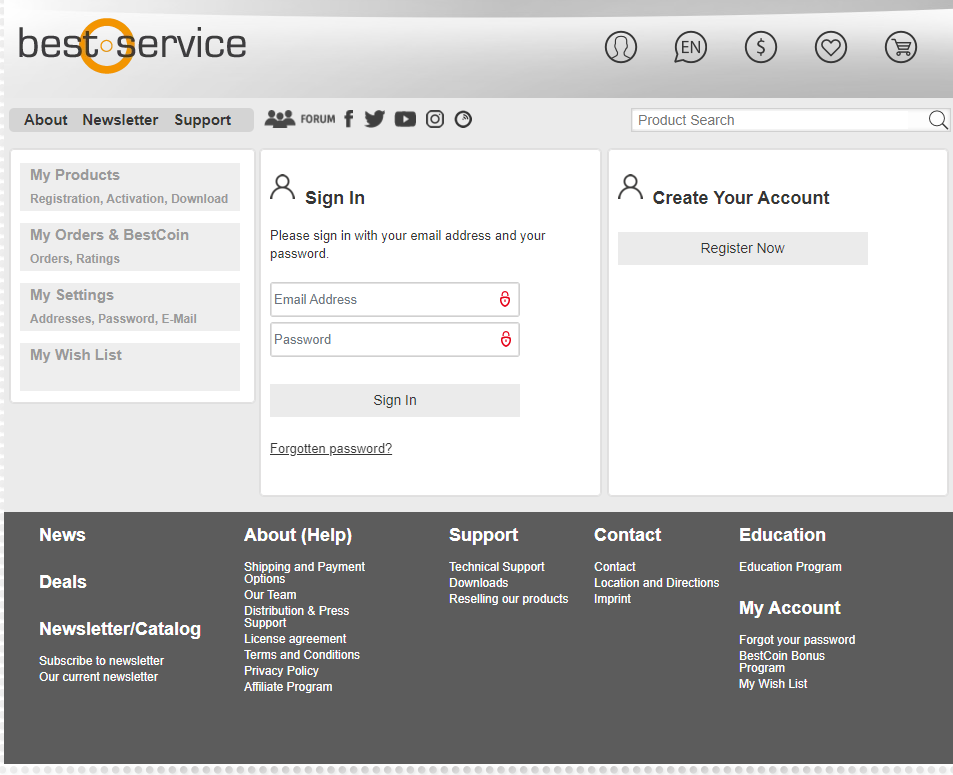Open the News footer heading

pyautogui.click(x=62, y=535)
